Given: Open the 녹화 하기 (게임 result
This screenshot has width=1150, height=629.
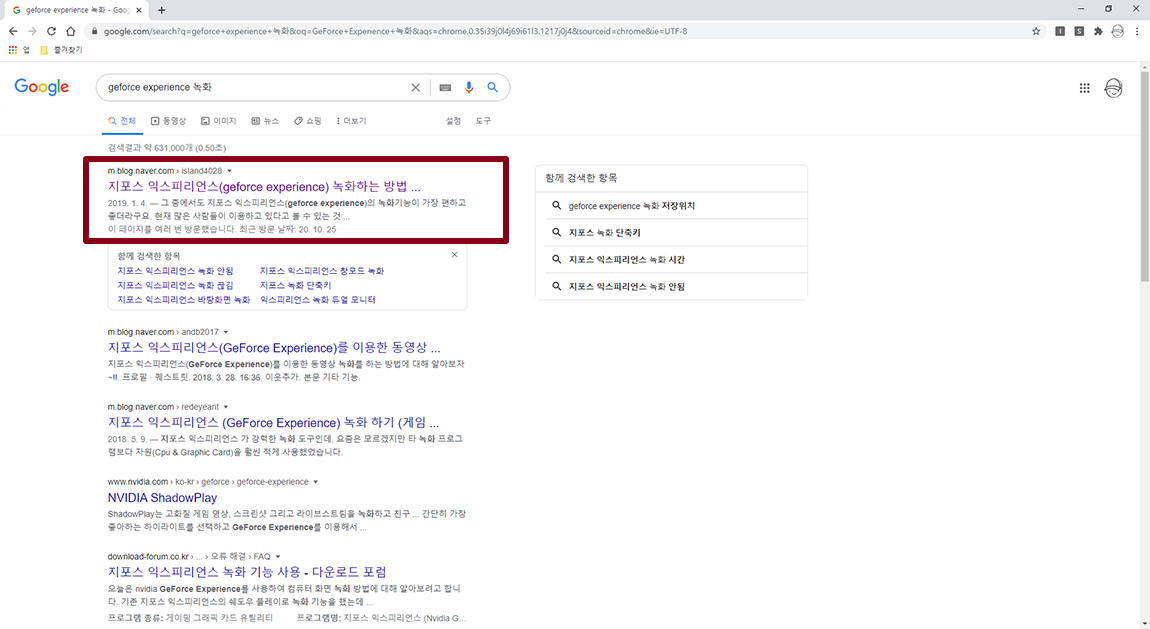Looking at the screenshot, I should pyautogui.click(x=273, y=422).
